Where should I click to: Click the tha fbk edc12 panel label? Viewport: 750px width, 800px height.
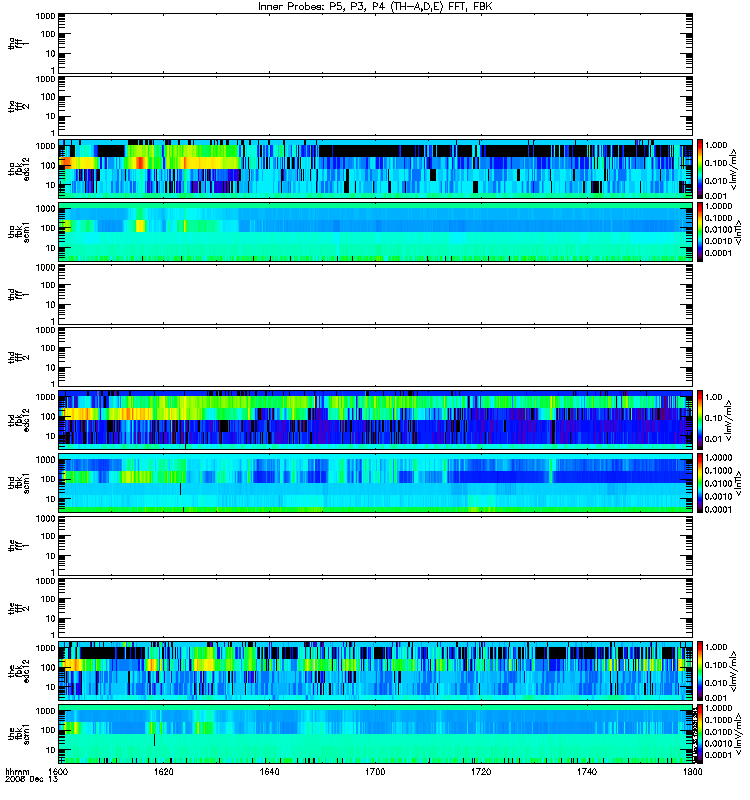pos(19,167)
